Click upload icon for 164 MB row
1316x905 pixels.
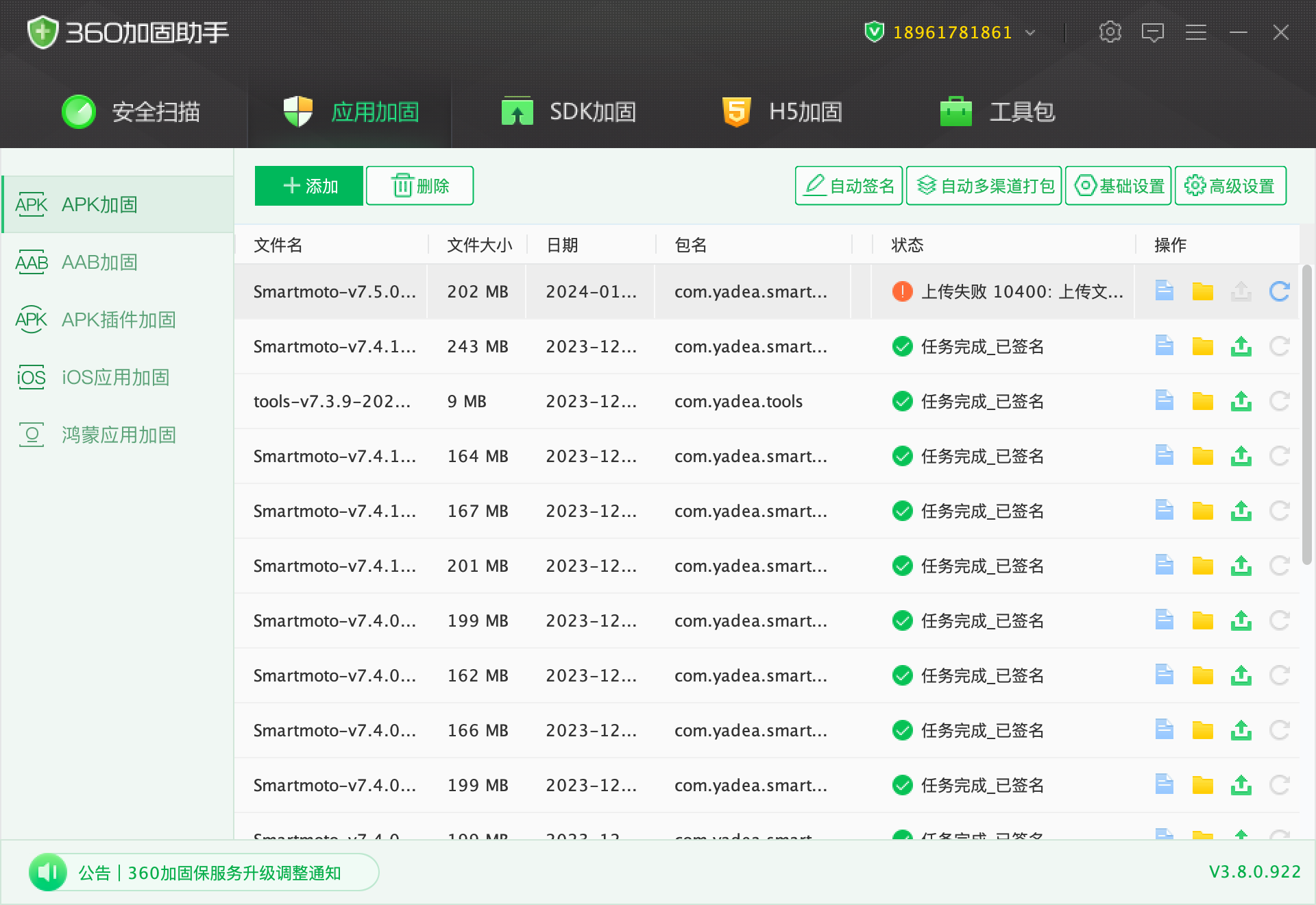click(x=1241, y=456)
